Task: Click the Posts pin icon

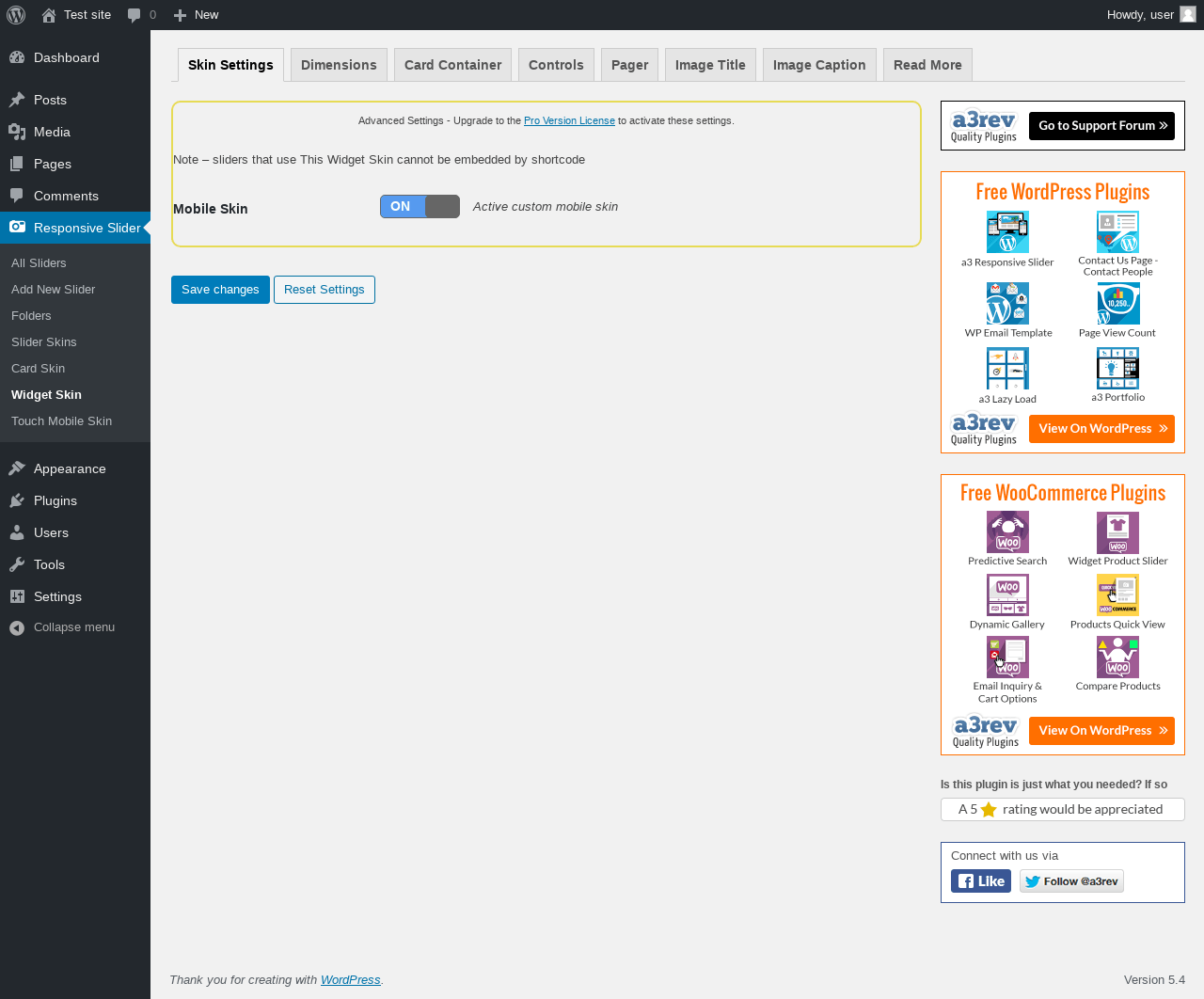Action: click(x=17, y=100)
